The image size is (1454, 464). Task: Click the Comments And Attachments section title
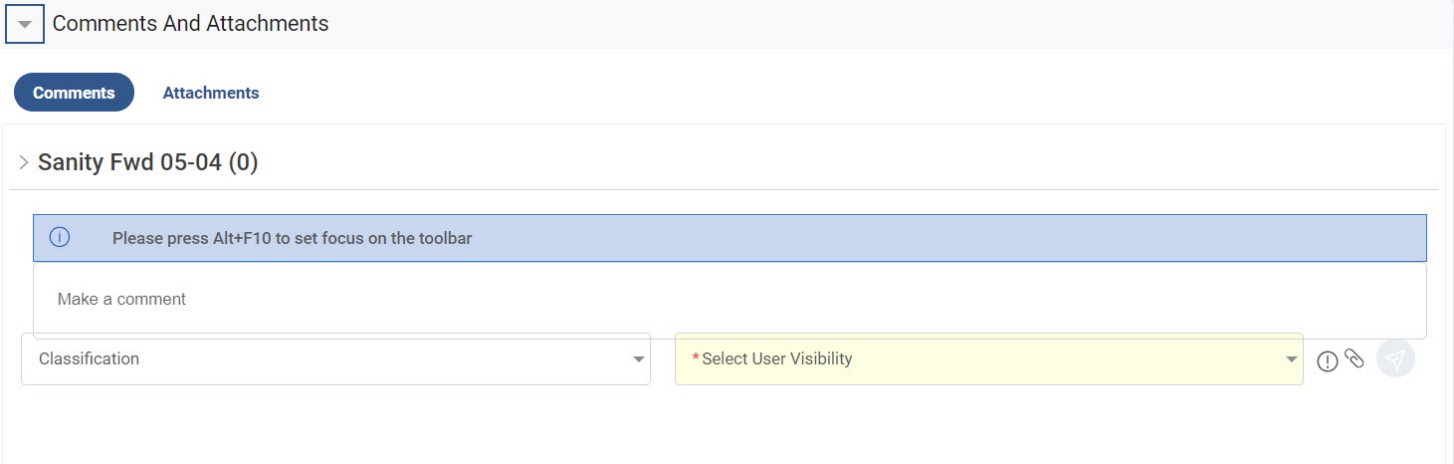point(190,24)
